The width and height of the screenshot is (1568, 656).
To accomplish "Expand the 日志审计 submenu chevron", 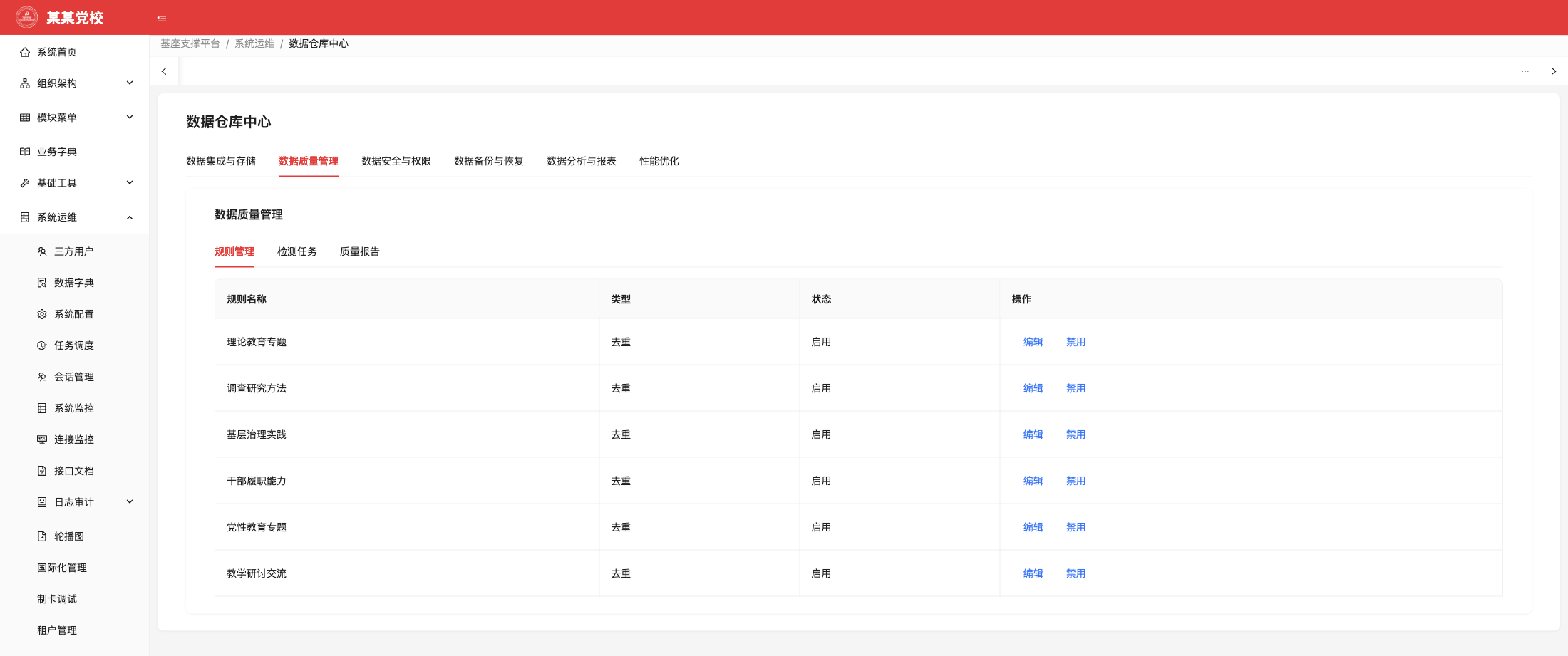I will point(130,501).
